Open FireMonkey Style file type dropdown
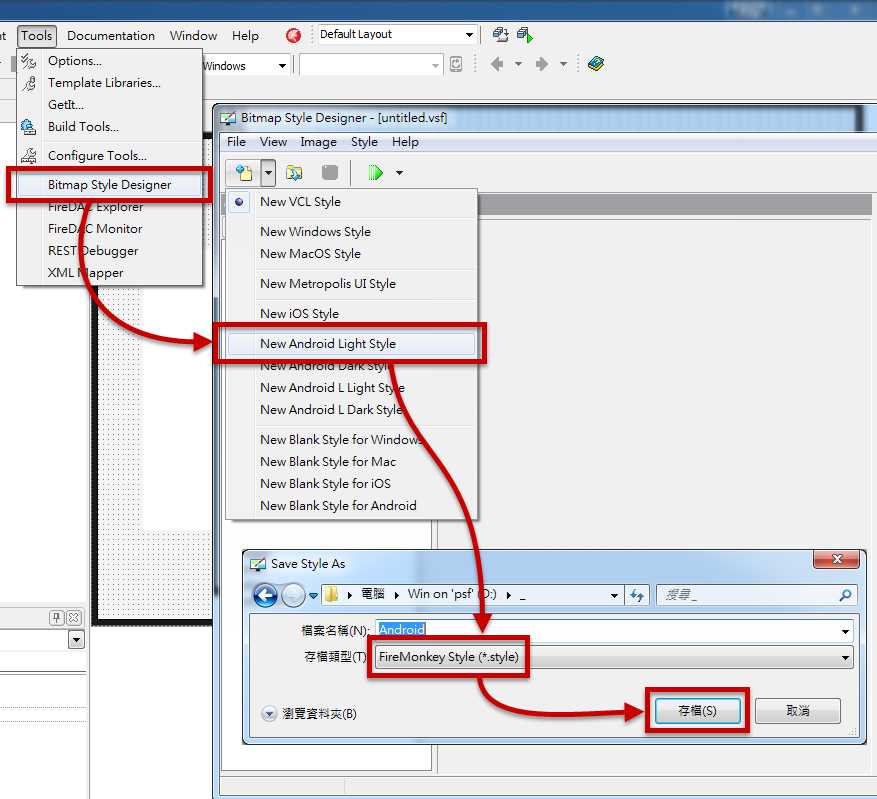Image resolution: width=877 pixels, height=799 pixels. pyautogui.click(x=614, y=658)
